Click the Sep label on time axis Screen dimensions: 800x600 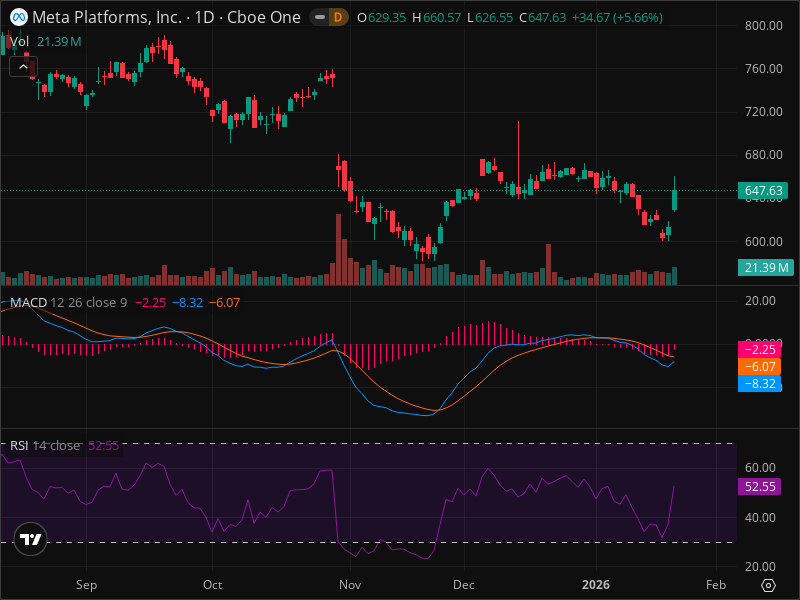point(86,585)
